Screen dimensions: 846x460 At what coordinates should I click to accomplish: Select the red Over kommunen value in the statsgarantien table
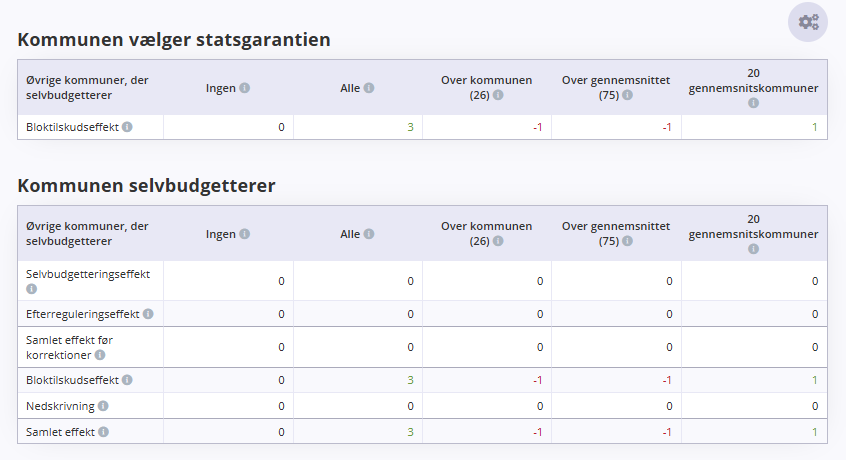(x=537, y=127)
